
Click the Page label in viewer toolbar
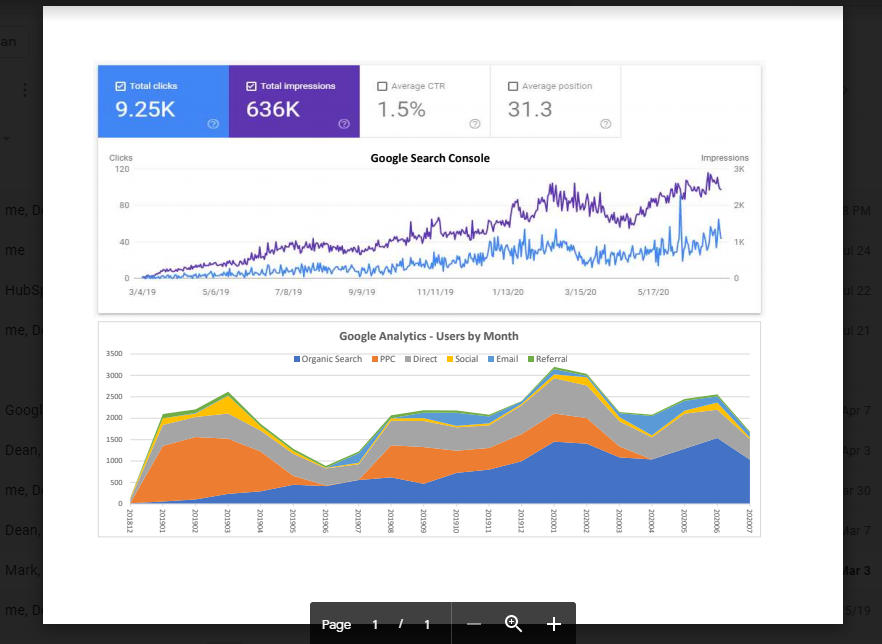click(x=336, y=624)
